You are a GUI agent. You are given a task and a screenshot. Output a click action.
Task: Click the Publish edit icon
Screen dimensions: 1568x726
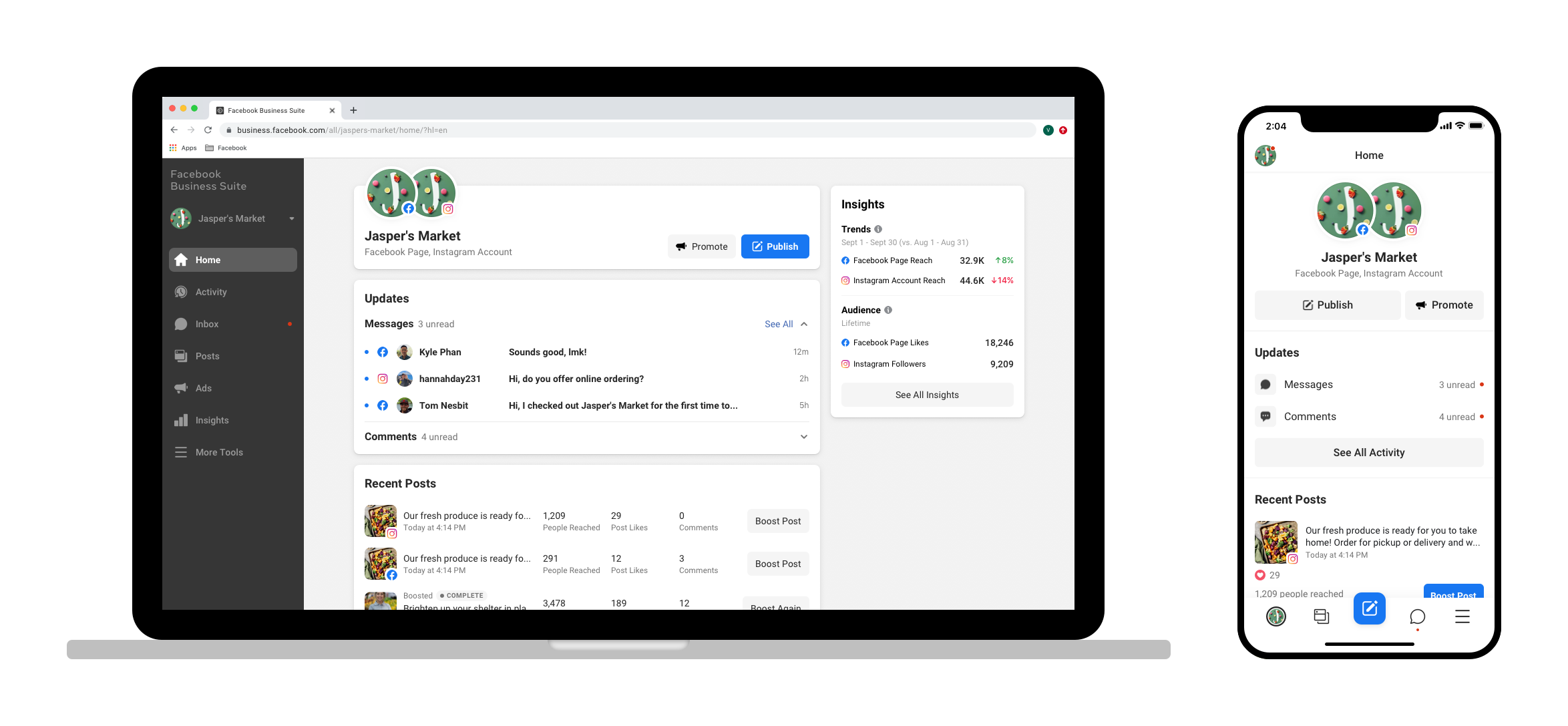point(757,247)
